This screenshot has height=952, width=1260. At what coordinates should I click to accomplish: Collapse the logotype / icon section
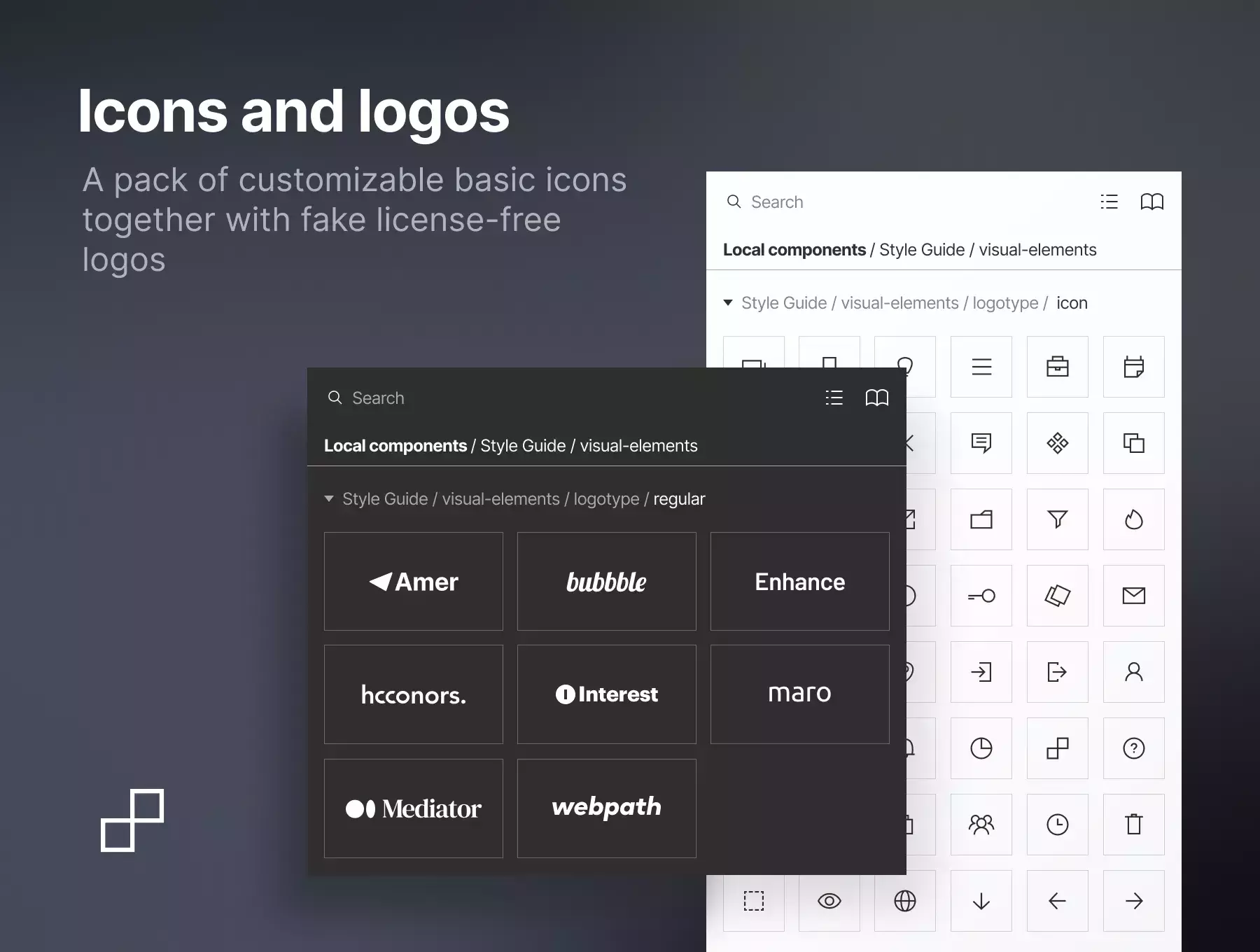[x=728, y=303]
